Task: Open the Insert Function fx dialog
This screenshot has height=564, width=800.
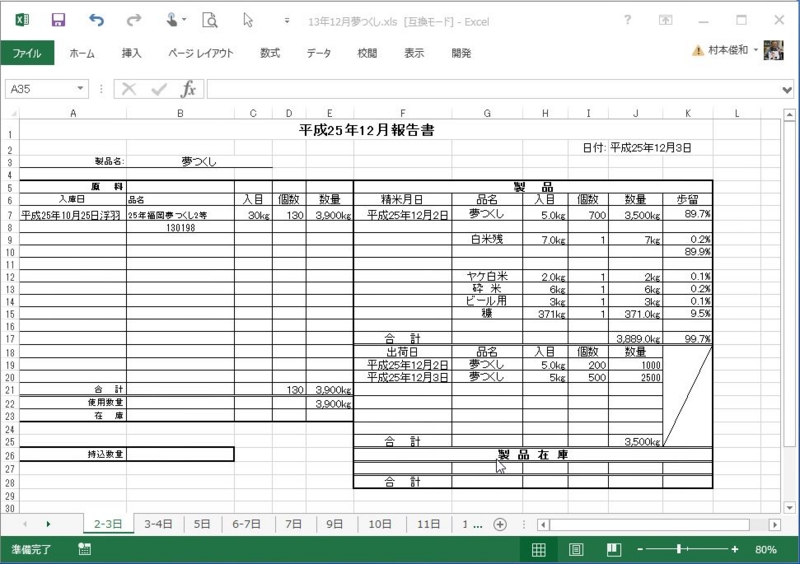Action: pos(188,89)
